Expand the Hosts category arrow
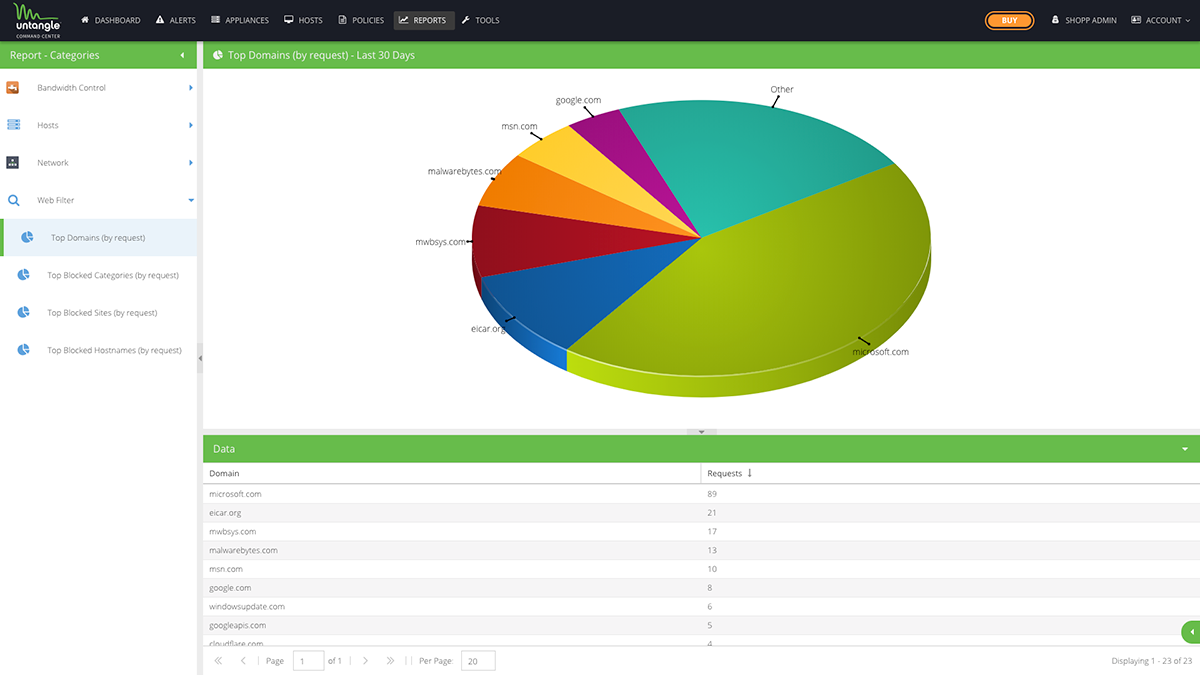The width and height of the screenshot is (1200, 675). pyautogui.click(x=190, y=125)
